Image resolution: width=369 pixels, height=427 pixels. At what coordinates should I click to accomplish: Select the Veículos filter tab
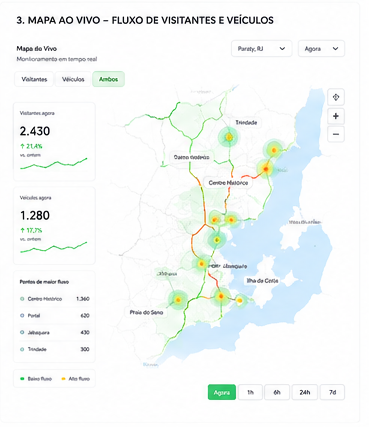(73, 79)
